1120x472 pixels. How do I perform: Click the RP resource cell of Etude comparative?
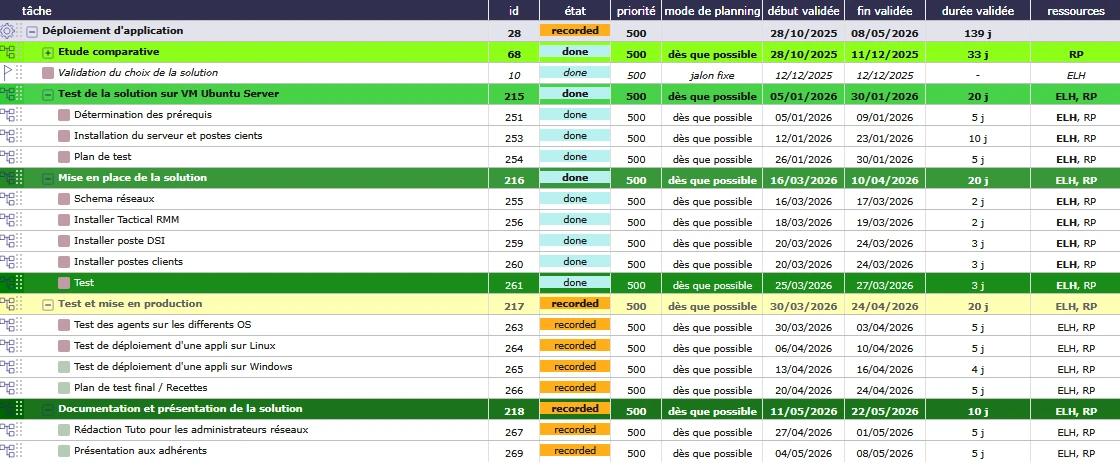click(1076, 54)
